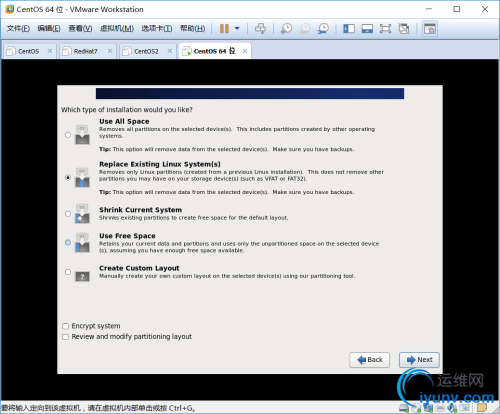Click the Pause virtual machine icon
Viewport: 500px width, 414px height.
pyautogui.click(x=224, y=28)
